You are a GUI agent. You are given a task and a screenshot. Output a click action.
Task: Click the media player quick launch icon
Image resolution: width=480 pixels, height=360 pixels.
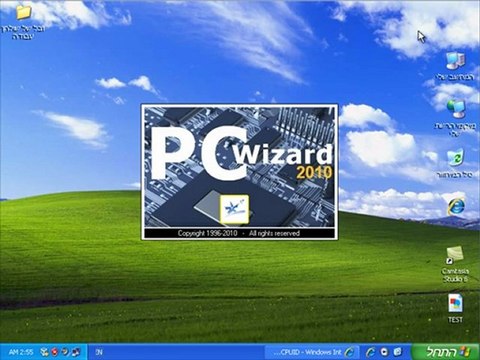384,352
